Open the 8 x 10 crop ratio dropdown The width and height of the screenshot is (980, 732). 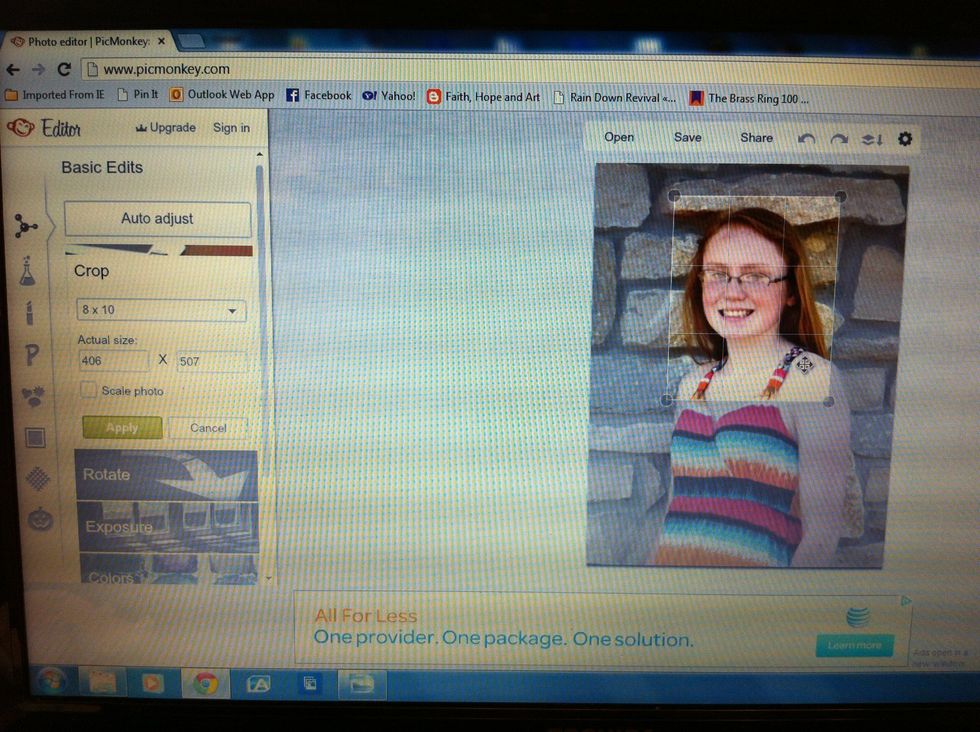click(x=160, y=310)
